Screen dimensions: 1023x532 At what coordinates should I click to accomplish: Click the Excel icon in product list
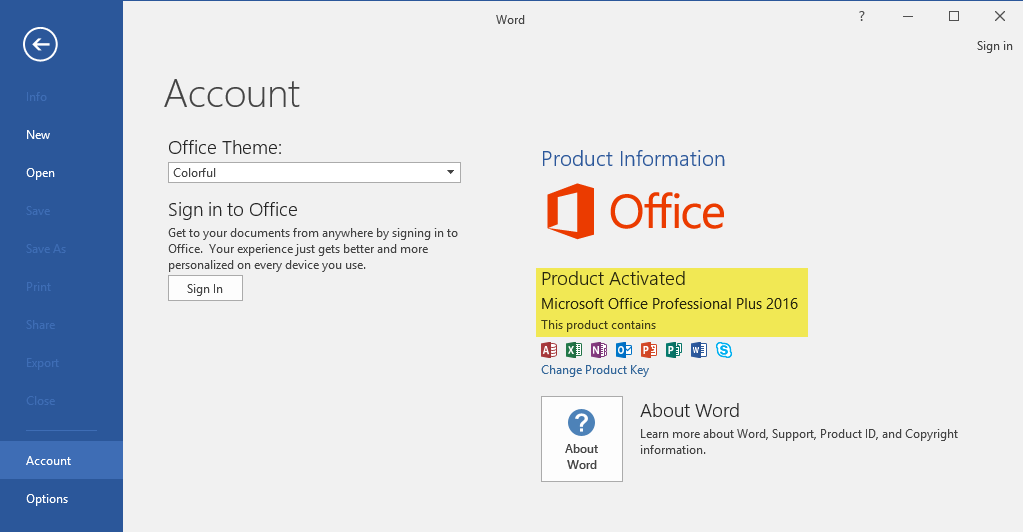coord(574,350)
